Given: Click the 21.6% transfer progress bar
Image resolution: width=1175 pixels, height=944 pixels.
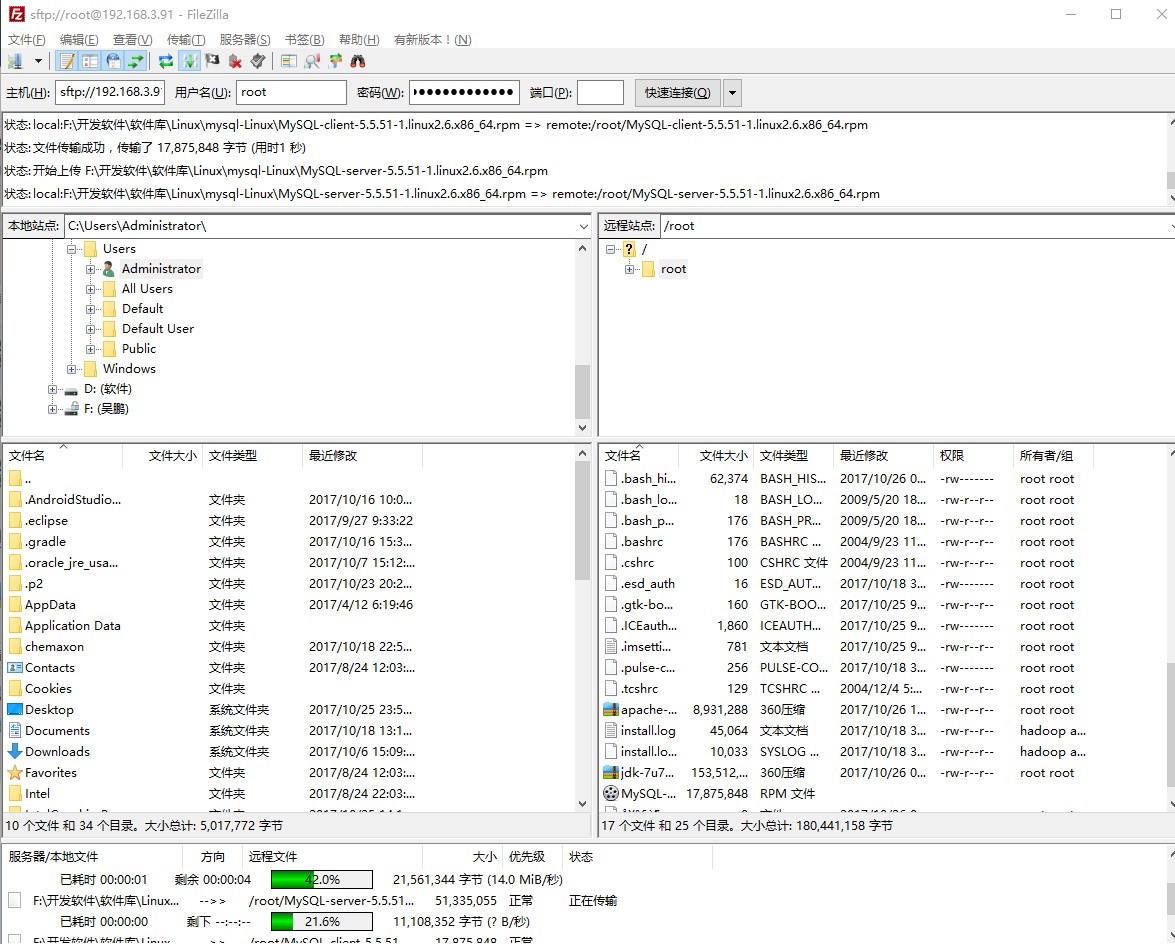Looking at the screenshot, I should pos(321,922).
